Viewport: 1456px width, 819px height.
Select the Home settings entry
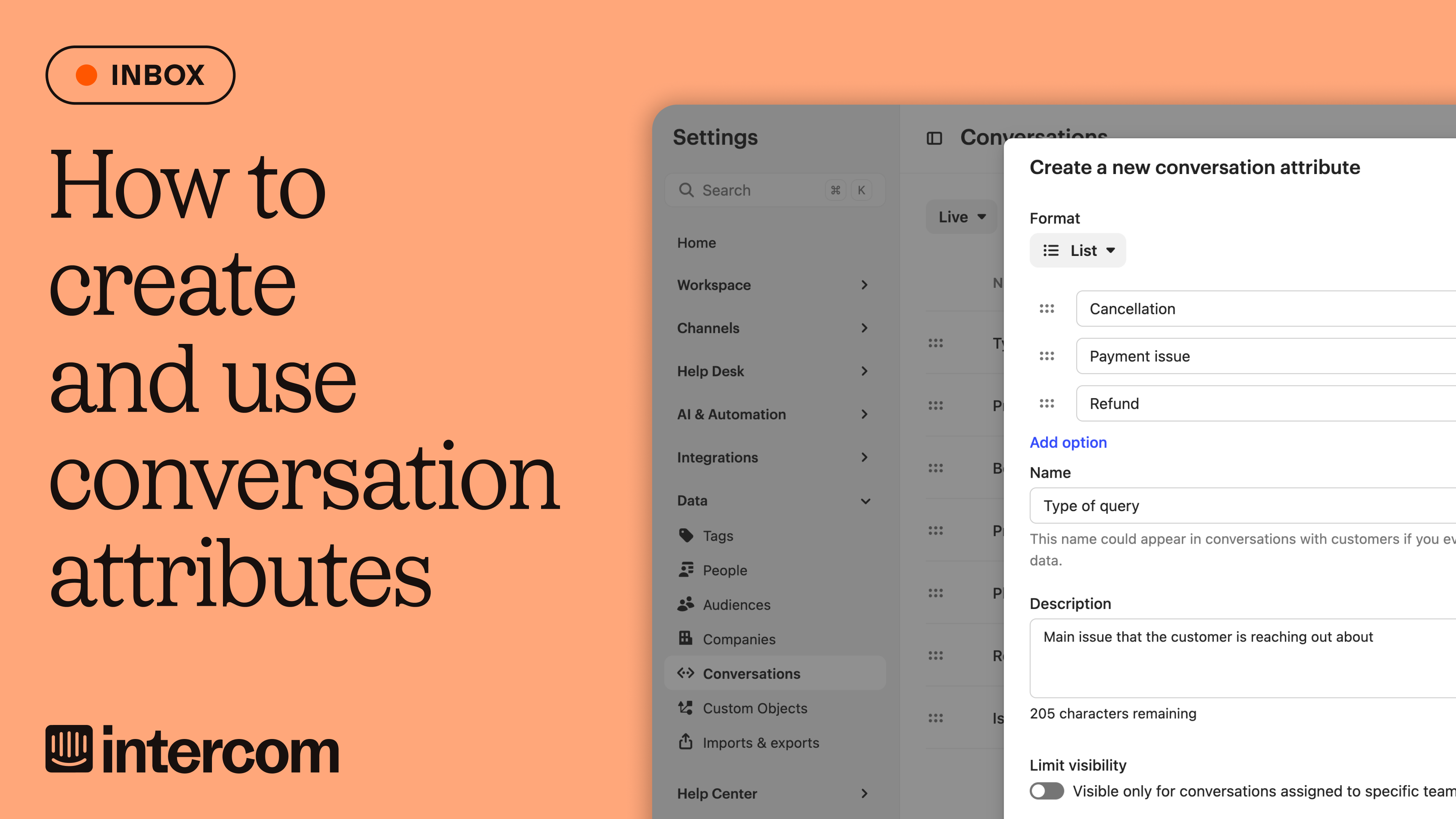tap(697, 243)
